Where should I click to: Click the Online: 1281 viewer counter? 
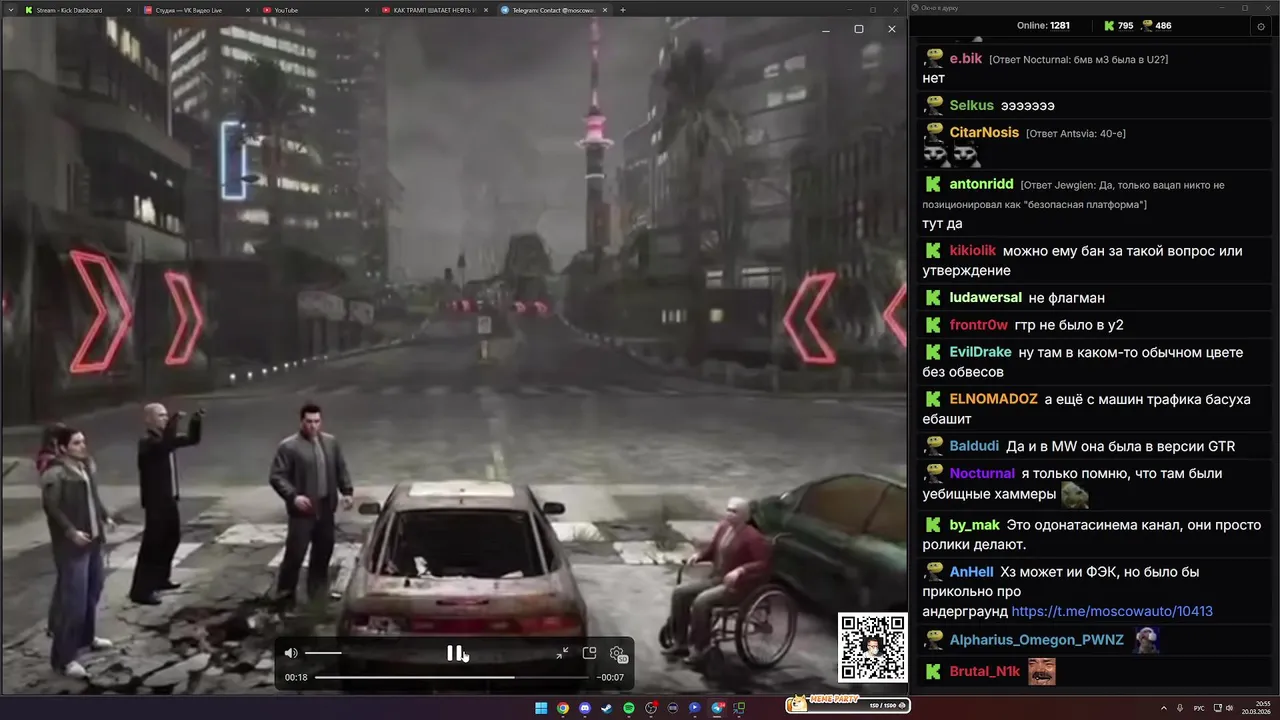pos(1043,26)
